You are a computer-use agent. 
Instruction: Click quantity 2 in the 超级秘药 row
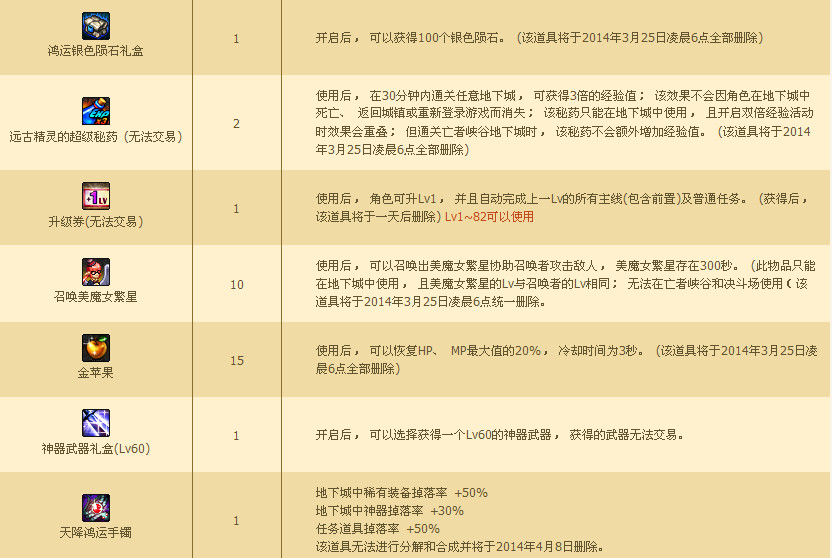[x=237, y=123]
